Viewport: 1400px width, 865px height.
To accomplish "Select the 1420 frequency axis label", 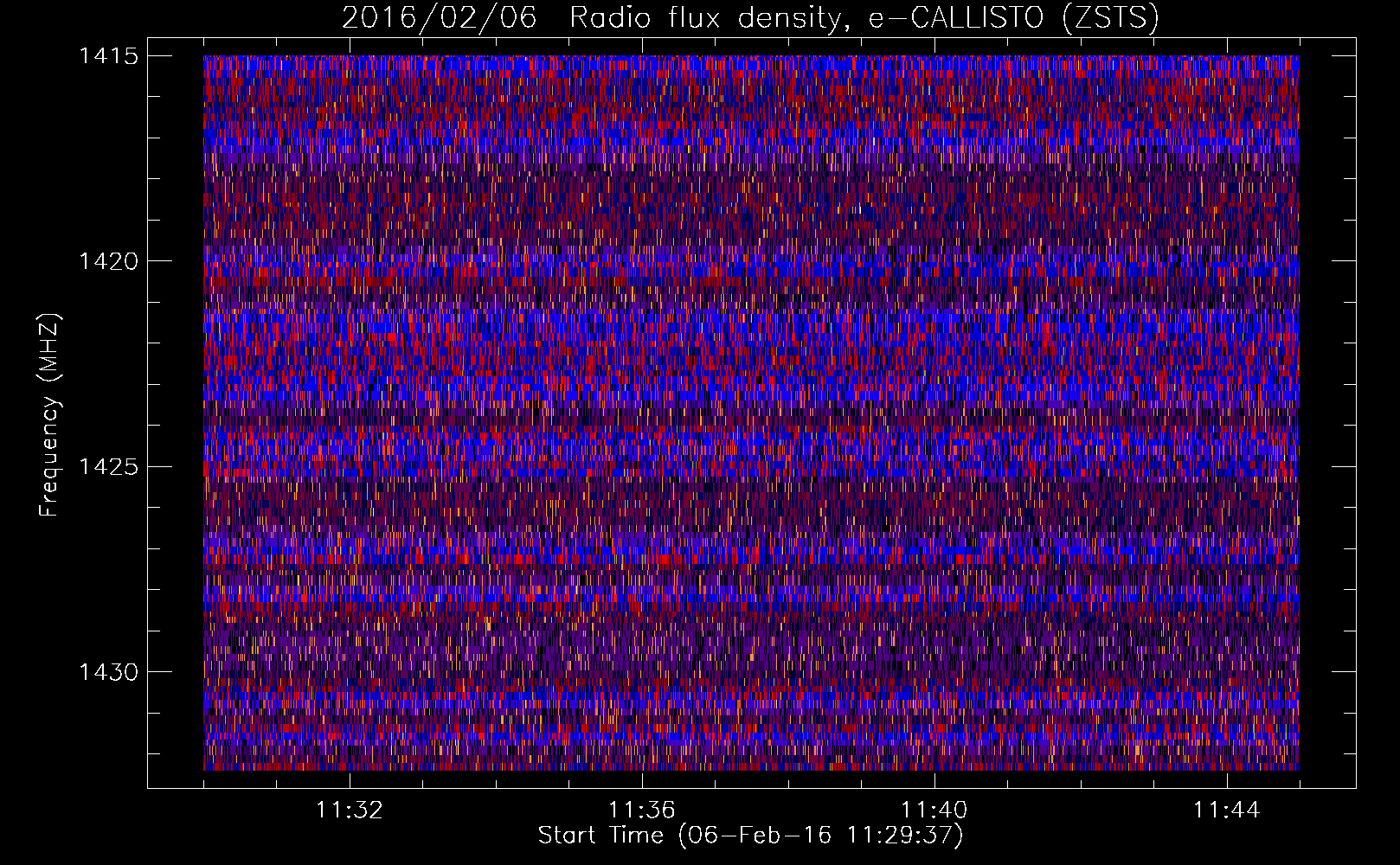I will (109, 261).
